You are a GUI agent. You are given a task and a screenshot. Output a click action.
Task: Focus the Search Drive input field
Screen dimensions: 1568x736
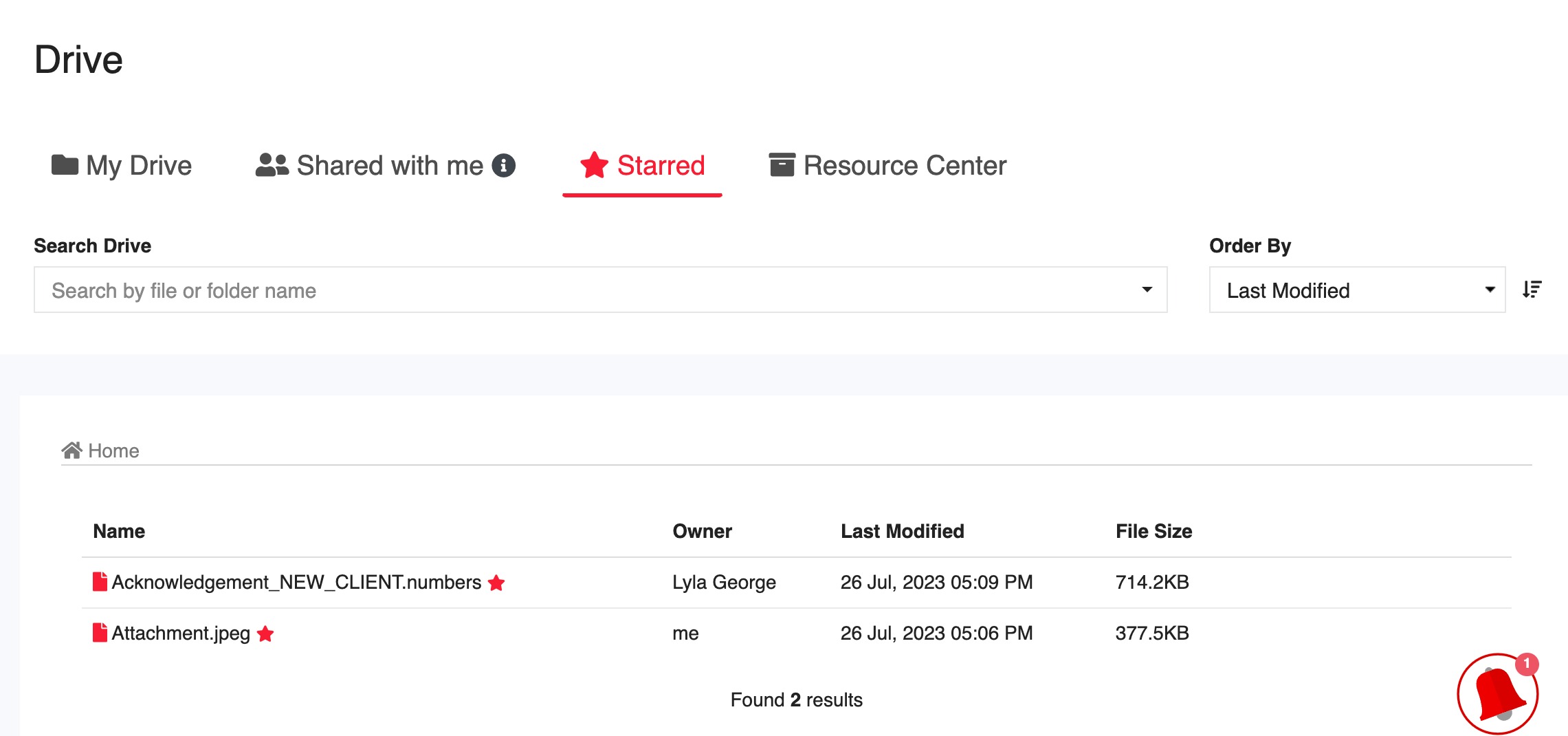click(600, 290)
